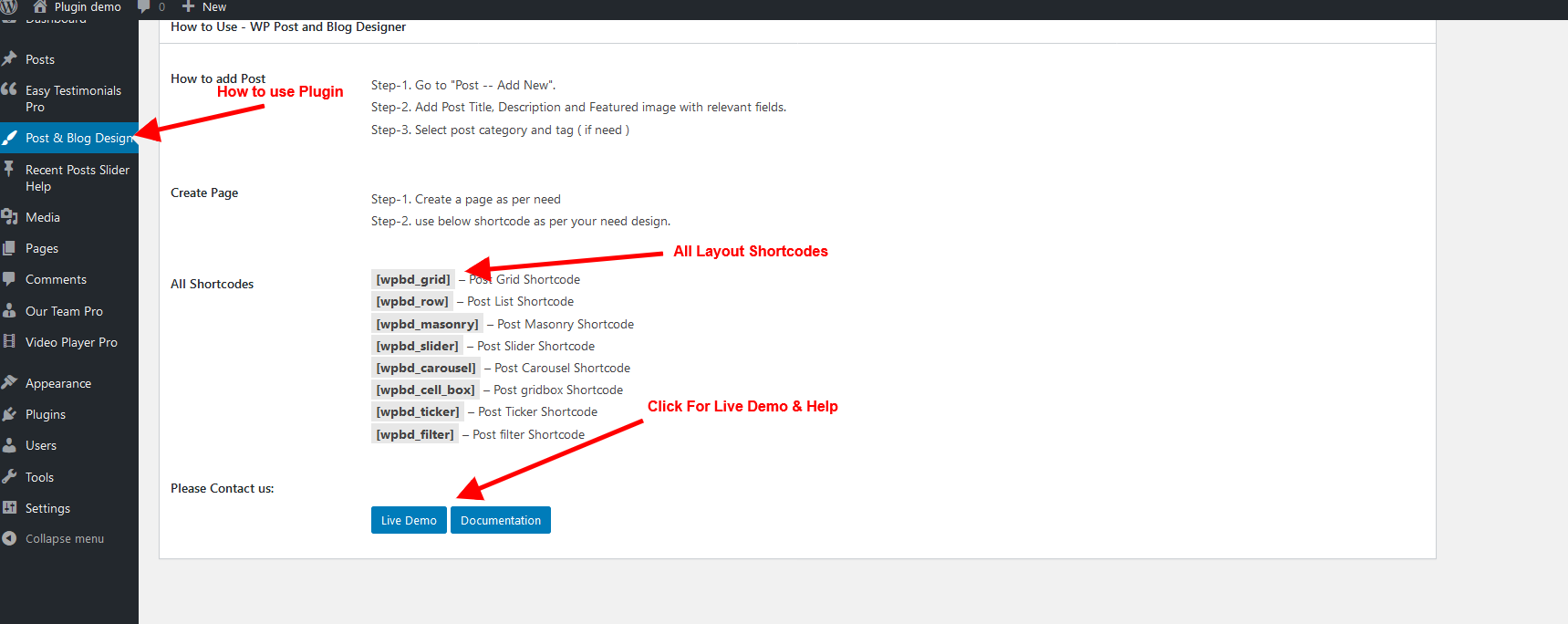Click the Pages icon in sidebar
Image resolution: width=1568 pixels, height=624 pixels.
click(9, 248)
